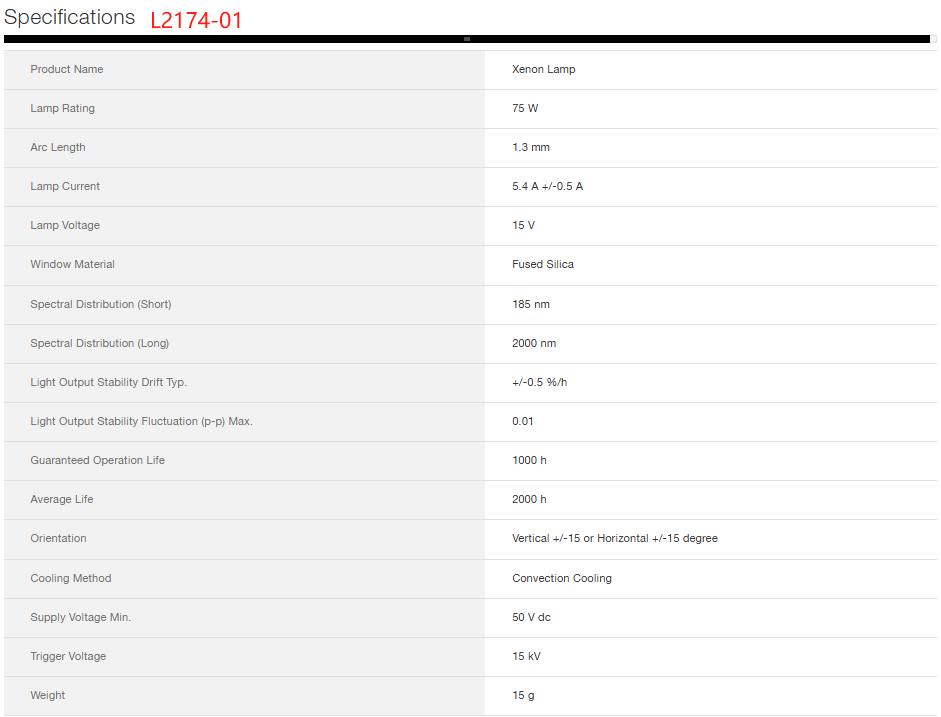This screenshot has height=717, width=941.
Task: Select the Light Output Stability Drift Typ. label
Action: click(108, 382)
